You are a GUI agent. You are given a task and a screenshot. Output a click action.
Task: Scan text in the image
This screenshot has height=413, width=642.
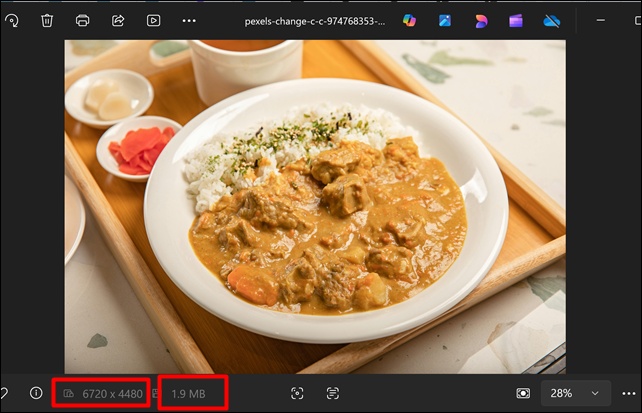[333, 394]
